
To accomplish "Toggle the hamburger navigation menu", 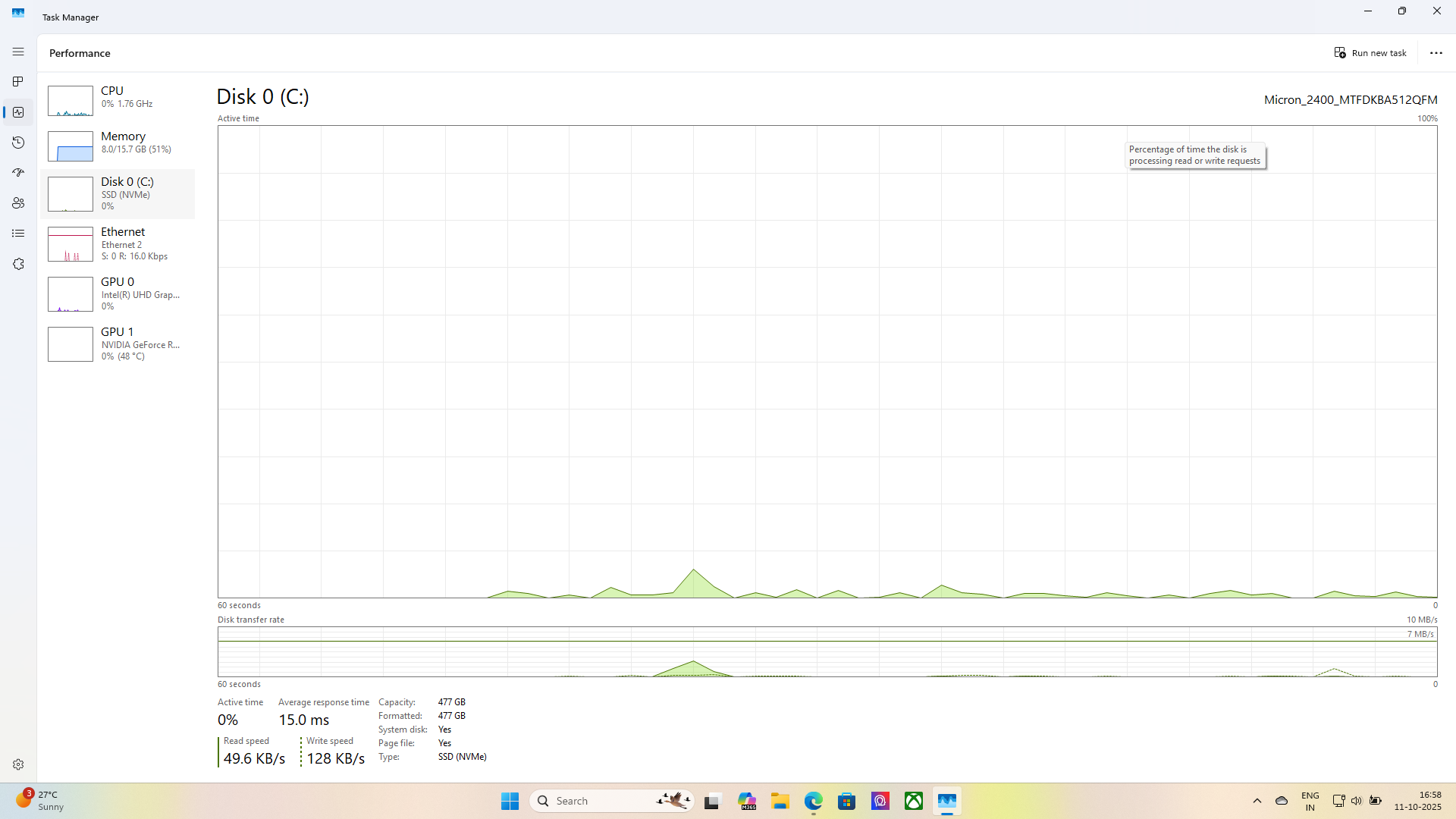I will [18, 52].
